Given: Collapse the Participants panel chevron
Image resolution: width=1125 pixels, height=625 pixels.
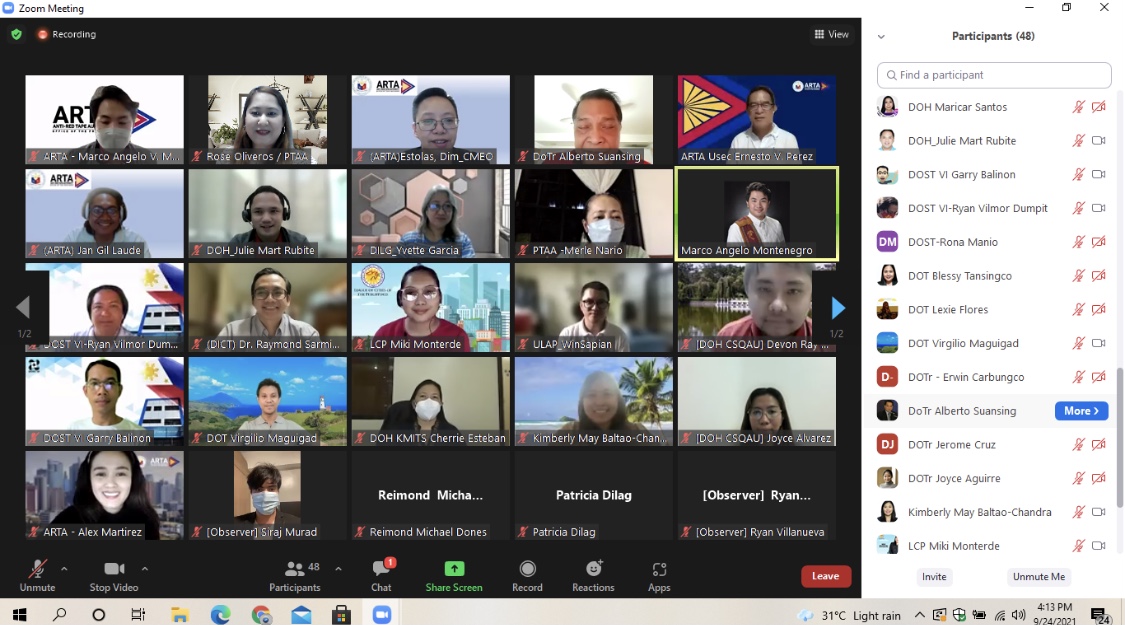Looking at the screenshot, I should click(881, 37).
